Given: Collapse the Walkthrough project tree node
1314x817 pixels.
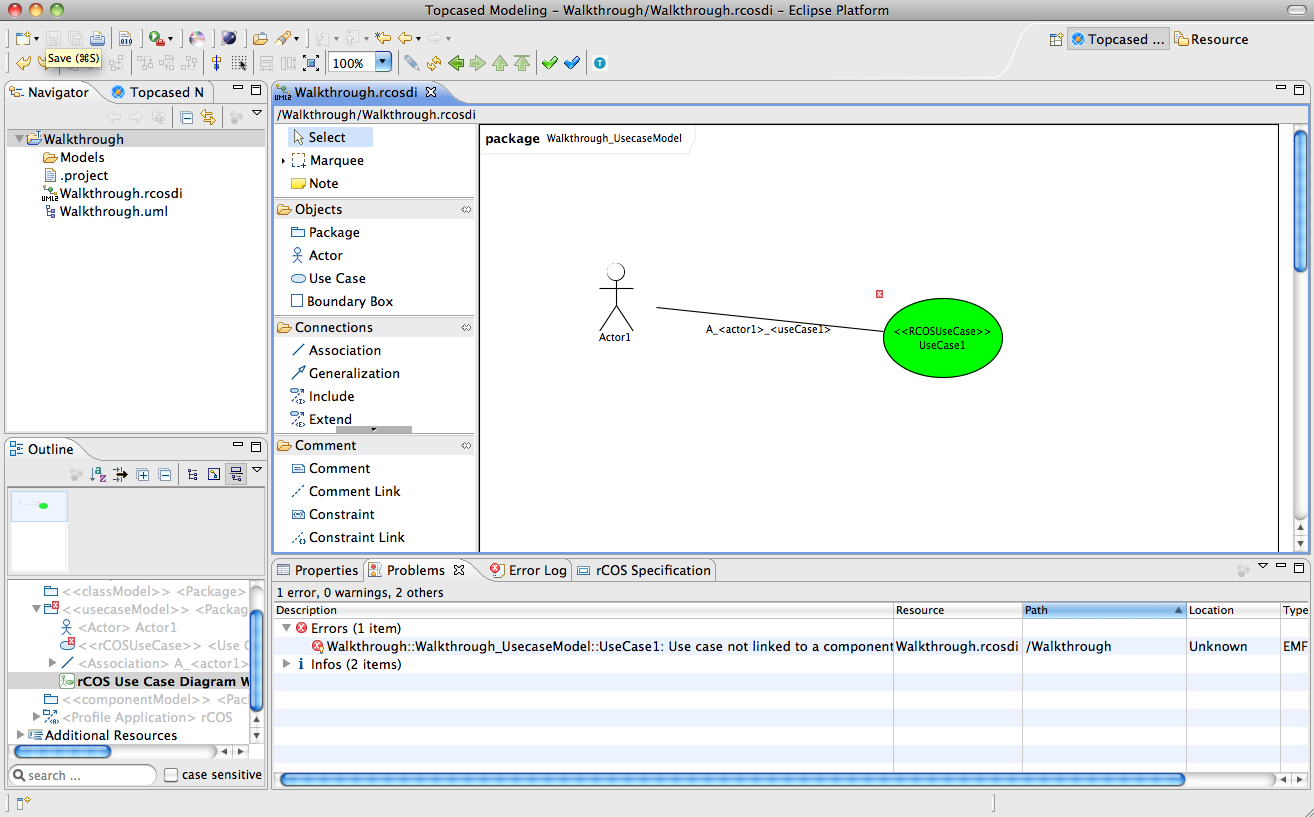Looking at the screenshot, I should click(19, 139).
